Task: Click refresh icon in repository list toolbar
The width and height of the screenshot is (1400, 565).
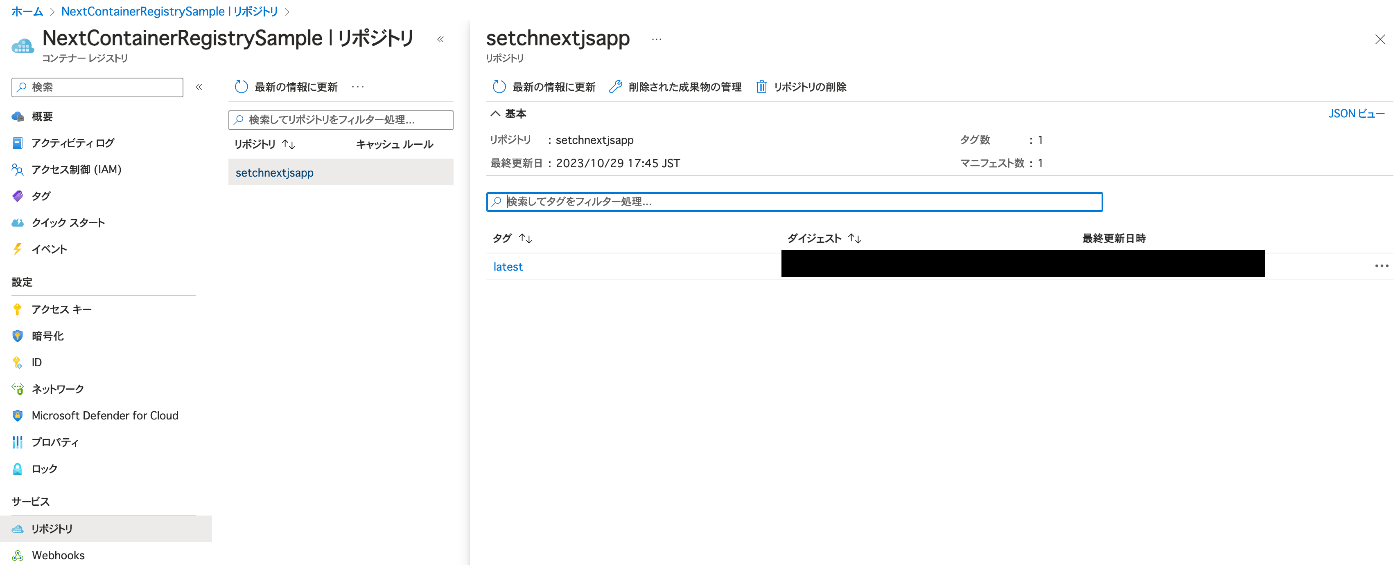Action: [x=241, y=87]
